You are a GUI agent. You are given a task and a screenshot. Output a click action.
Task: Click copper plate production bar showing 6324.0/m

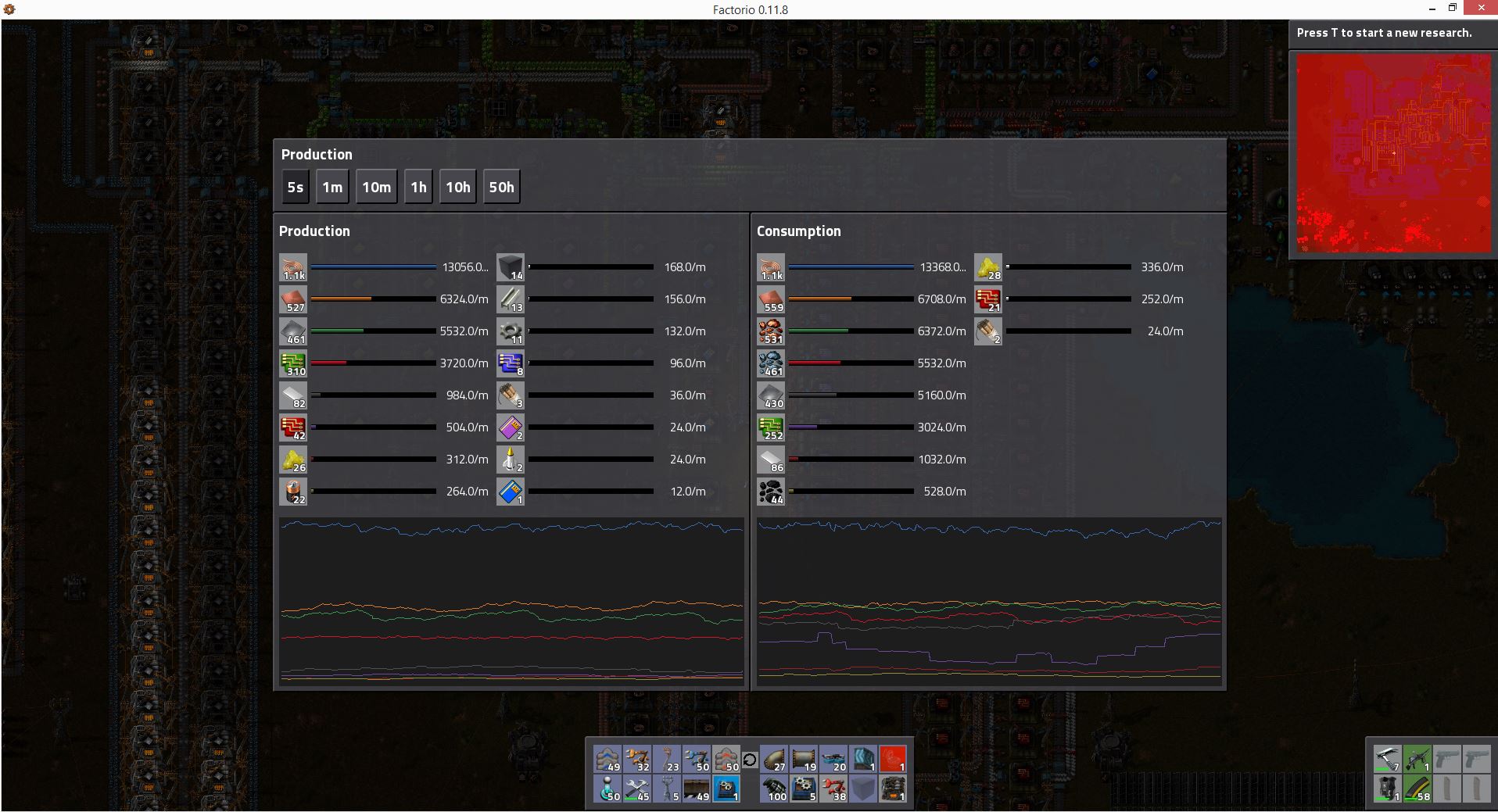(374, 299)
